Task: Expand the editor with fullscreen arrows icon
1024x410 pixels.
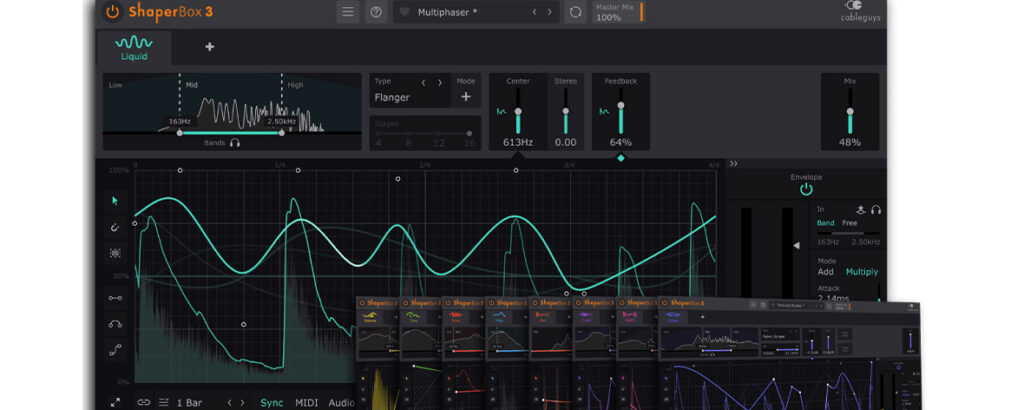Action: 115,403
